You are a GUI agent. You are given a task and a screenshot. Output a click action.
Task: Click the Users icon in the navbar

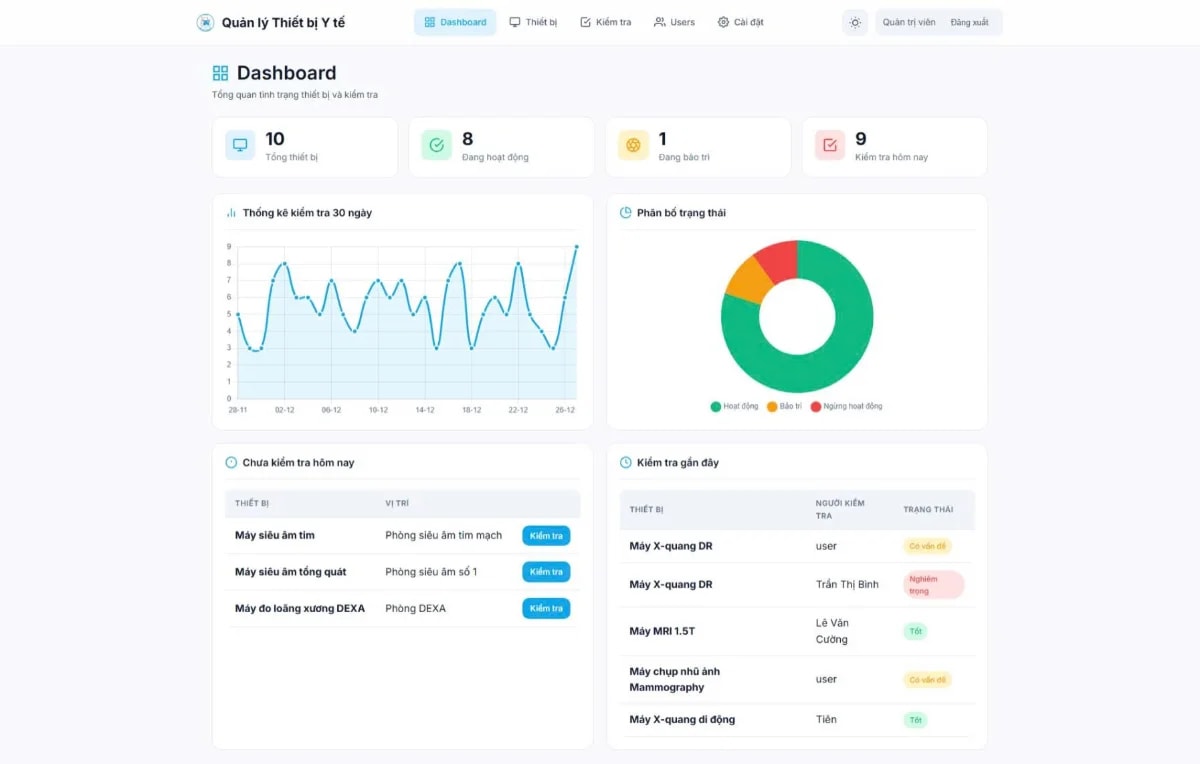click(x=657, y=21)
